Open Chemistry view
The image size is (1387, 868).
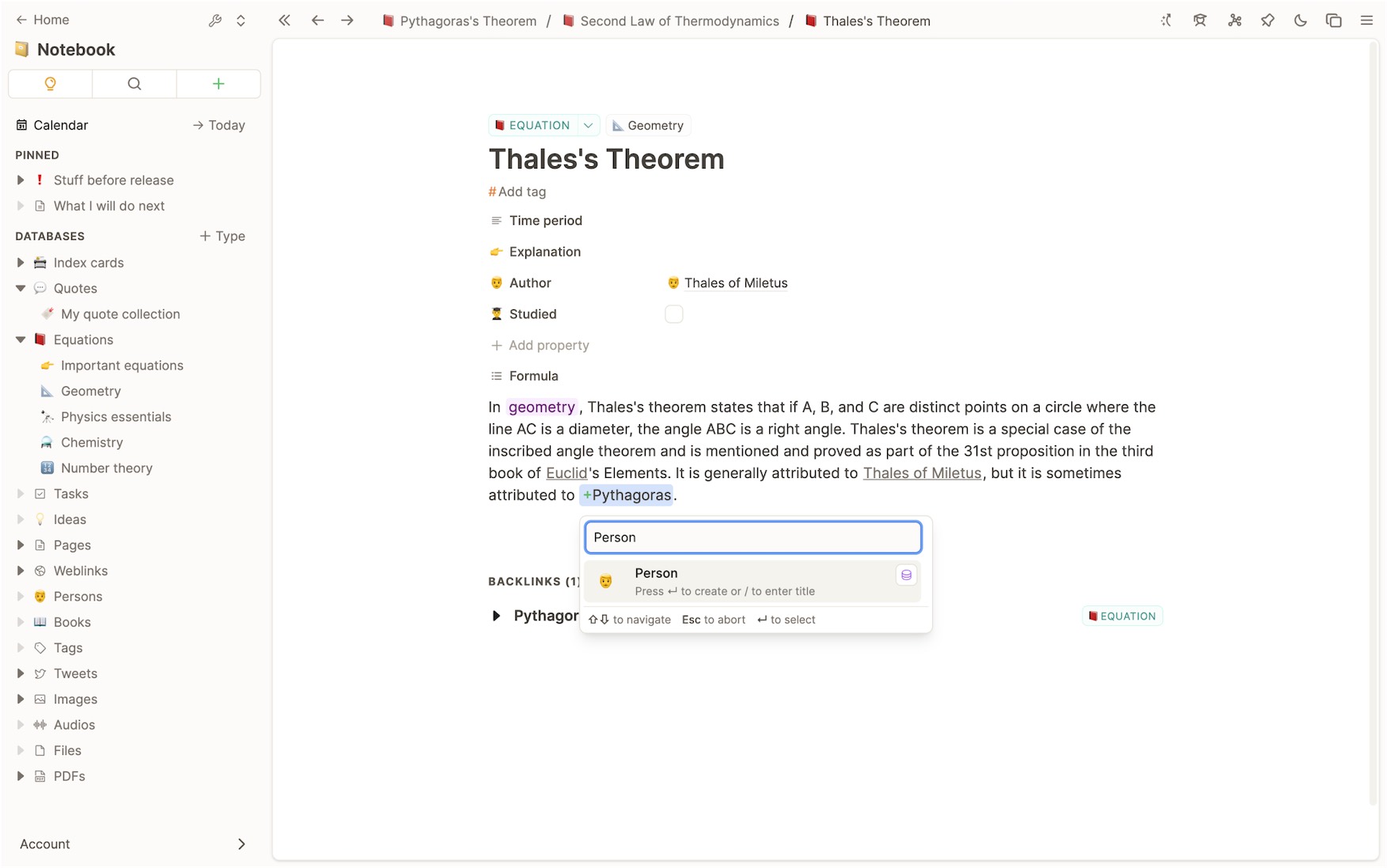[x=92, y=442]
